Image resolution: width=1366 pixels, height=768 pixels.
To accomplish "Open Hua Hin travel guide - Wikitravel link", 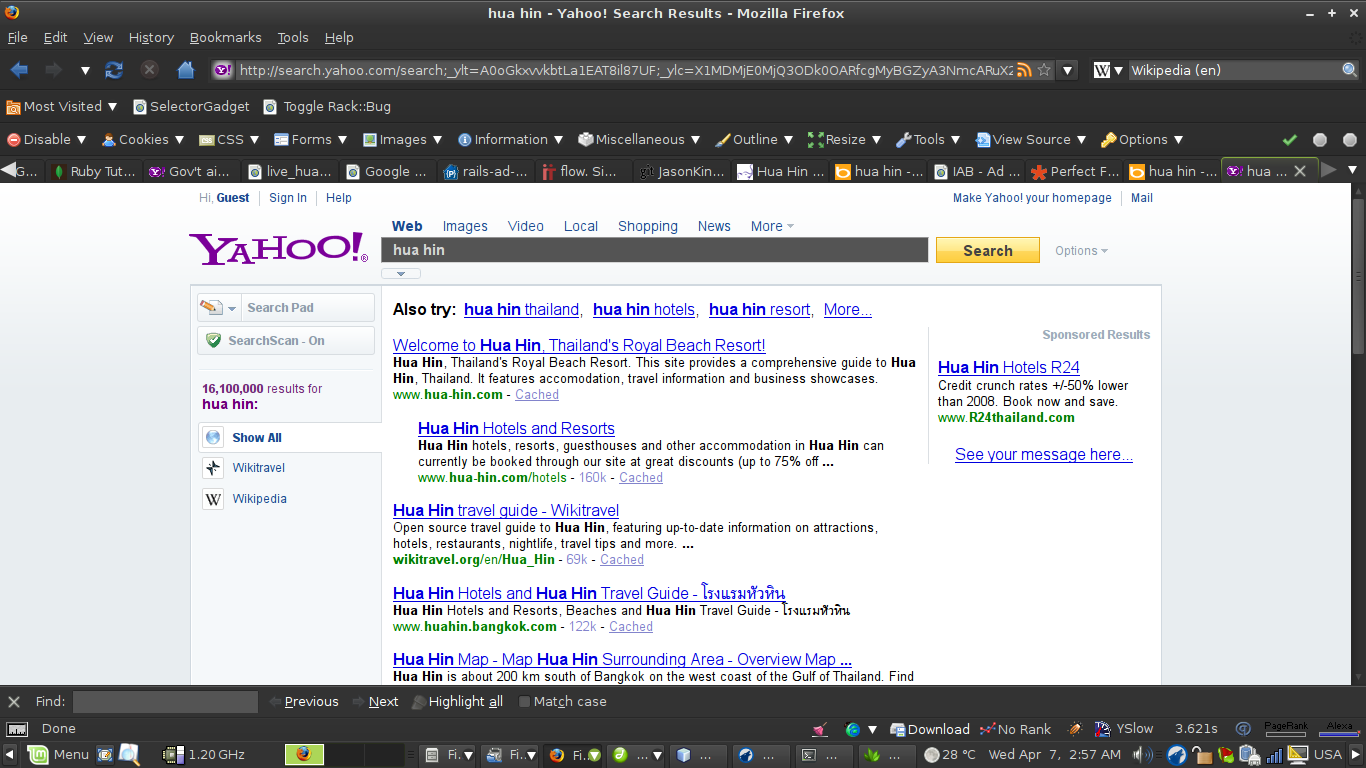I will tap(506, 510).
